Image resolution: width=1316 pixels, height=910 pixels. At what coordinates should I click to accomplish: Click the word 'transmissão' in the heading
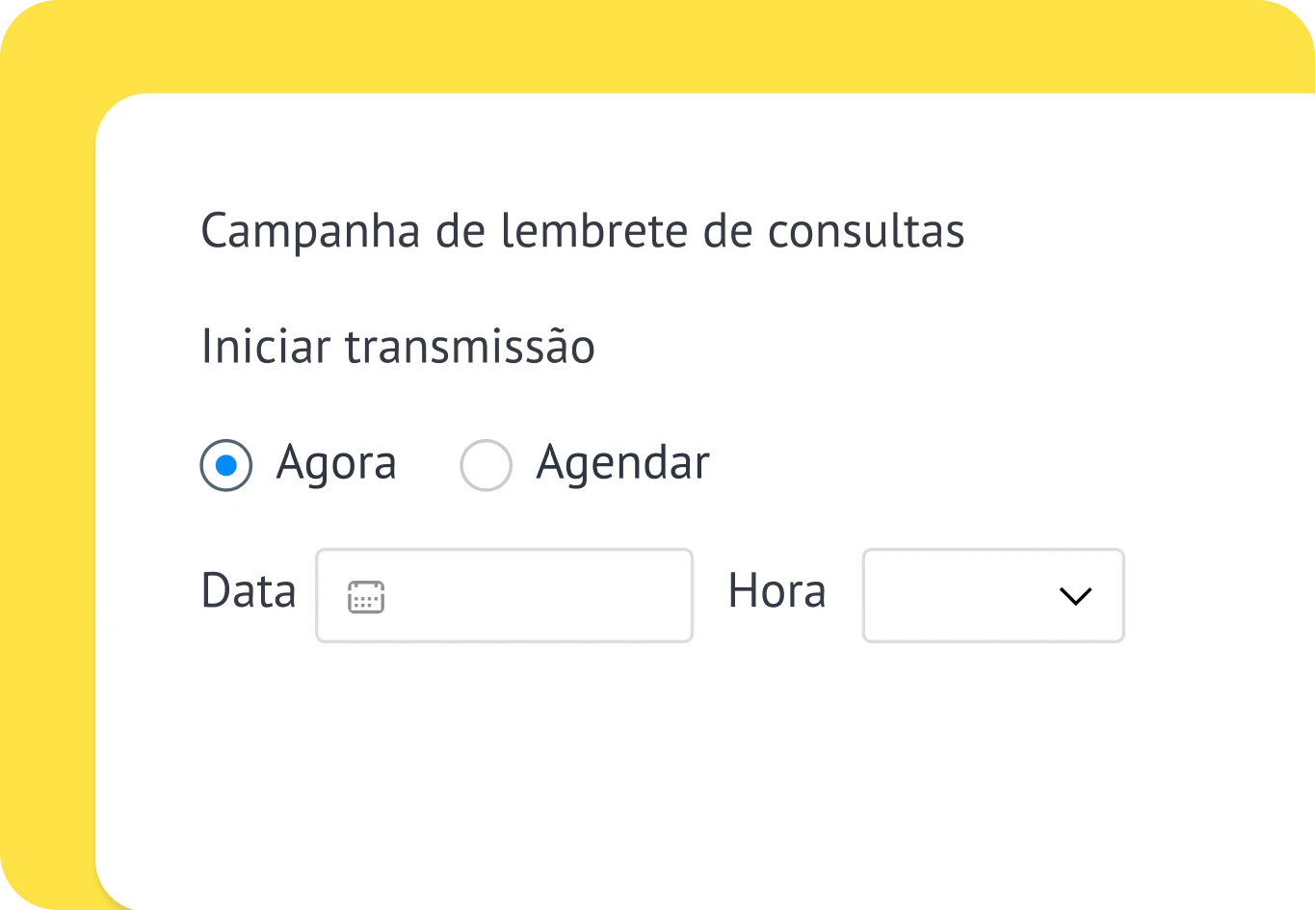coord(470,347)
